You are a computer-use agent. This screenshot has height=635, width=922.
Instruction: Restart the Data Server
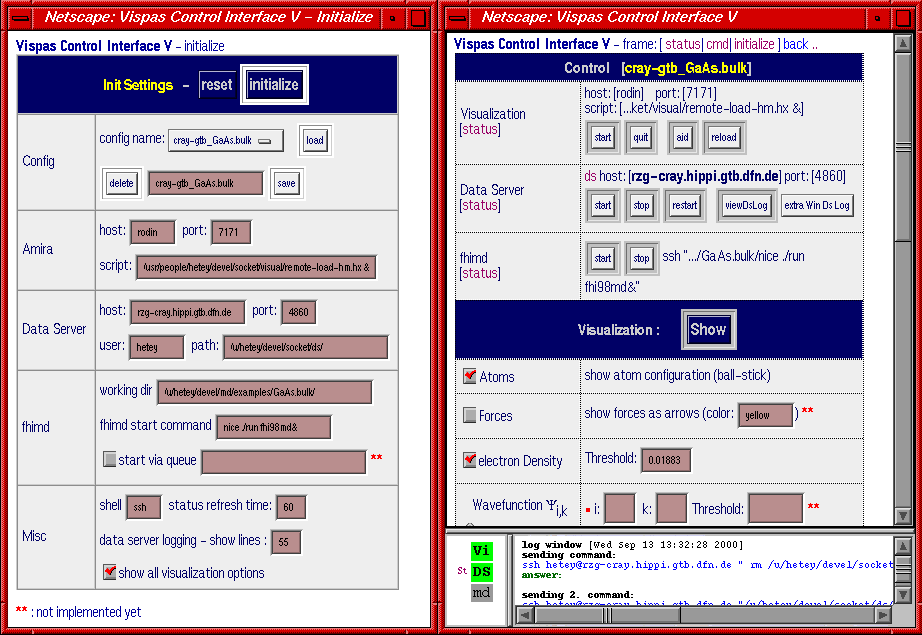tap(684, 205)
